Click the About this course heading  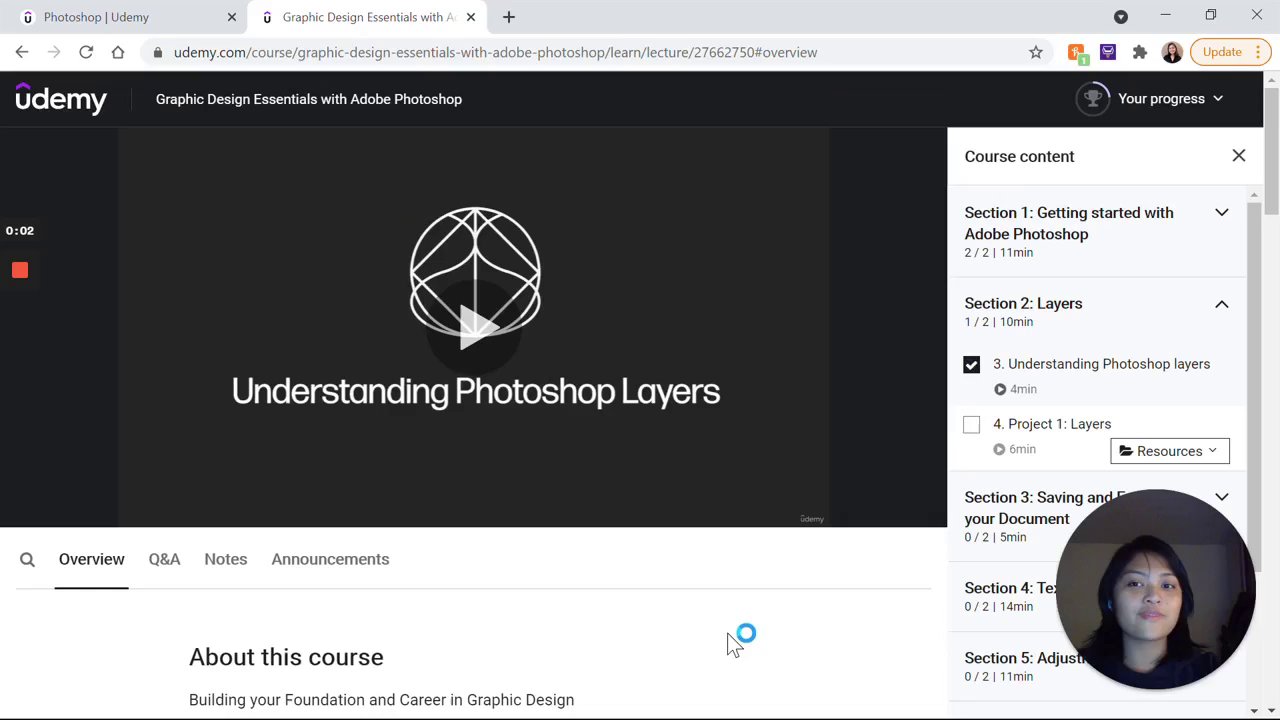click(x=286, y=657)
